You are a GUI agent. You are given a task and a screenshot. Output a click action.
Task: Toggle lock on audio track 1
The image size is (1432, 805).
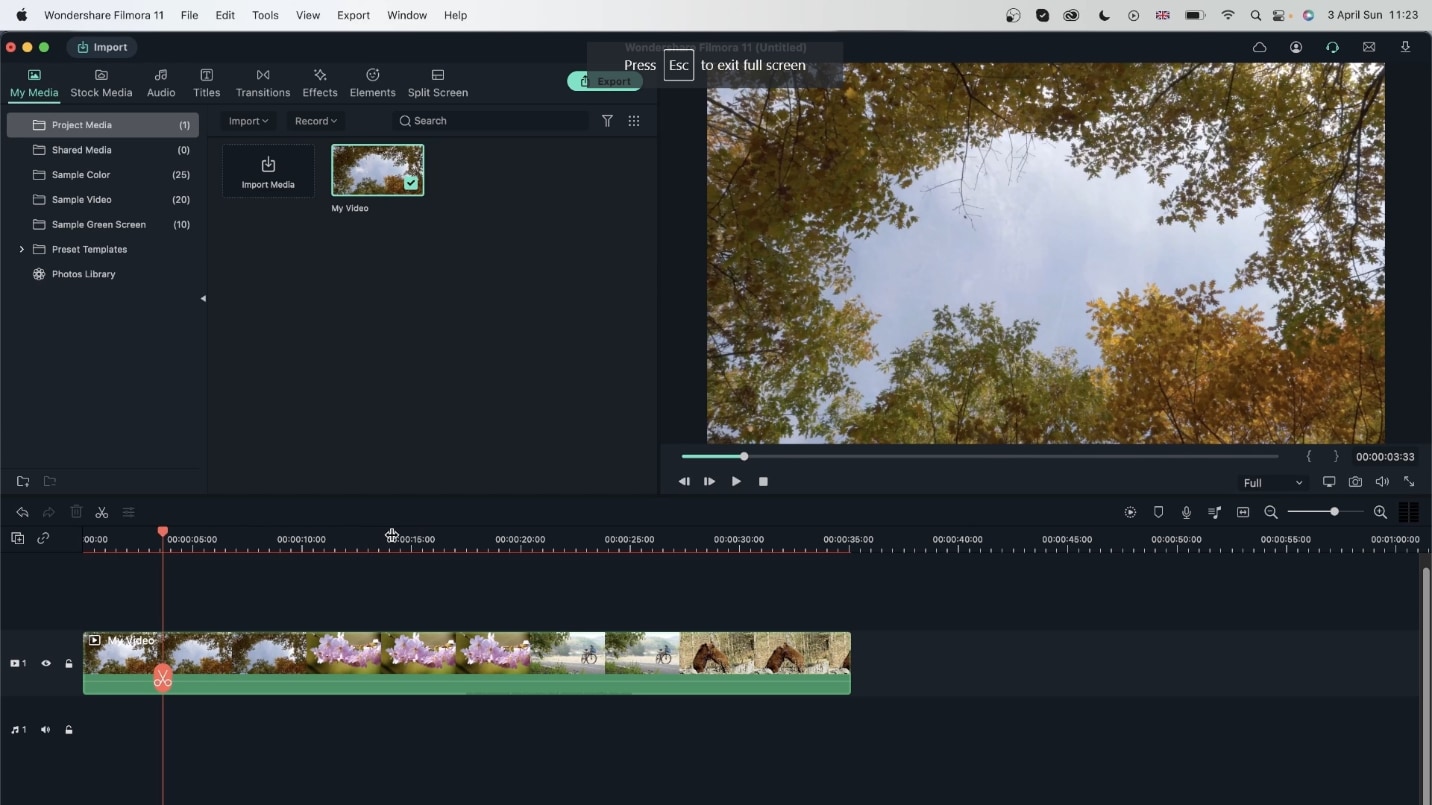69,730
